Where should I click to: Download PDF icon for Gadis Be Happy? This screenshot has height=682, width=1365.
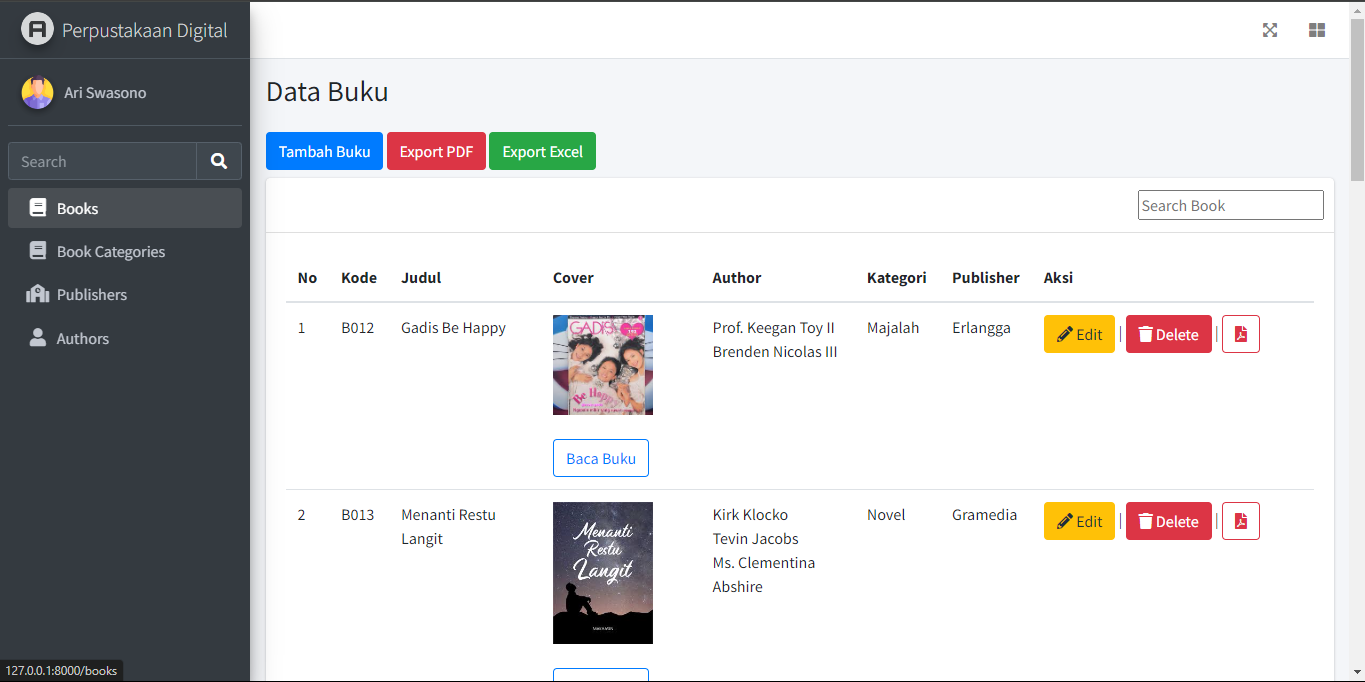[1240, 334]
